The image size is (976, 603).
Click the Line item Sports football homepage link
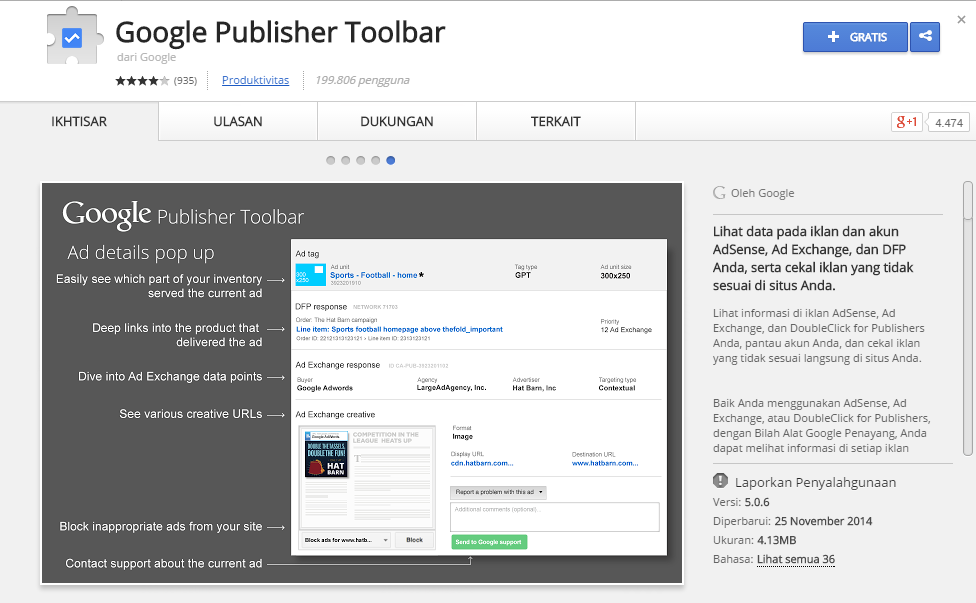(x=400, y=329)
